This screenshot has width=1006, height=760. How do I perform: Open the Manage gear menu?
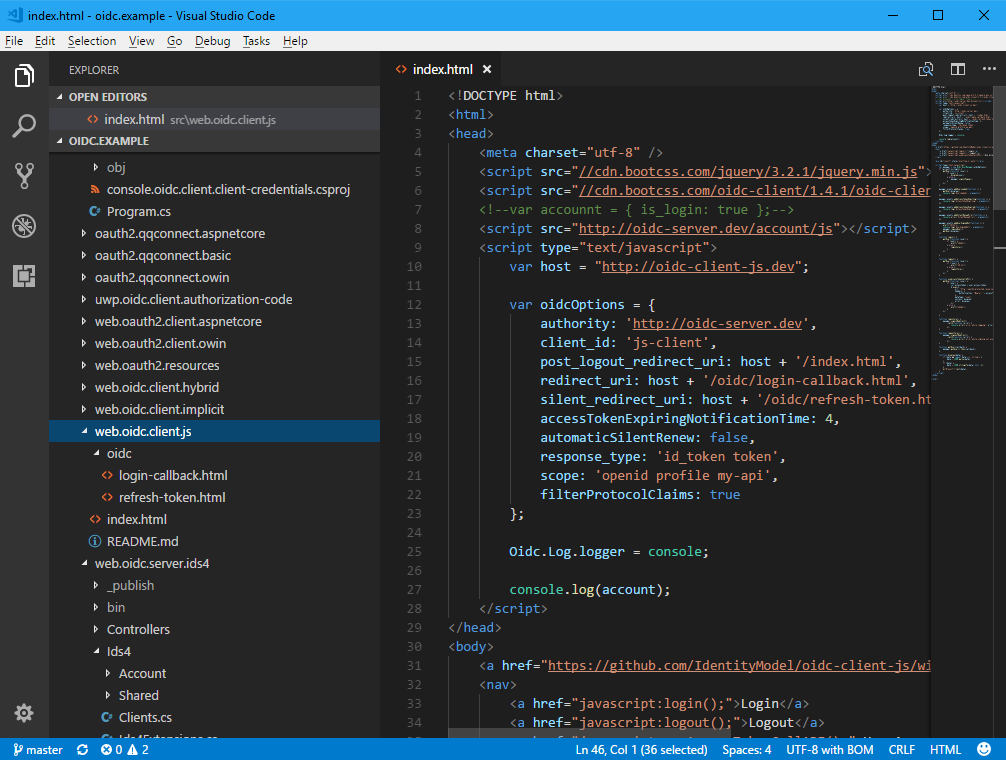24,713
